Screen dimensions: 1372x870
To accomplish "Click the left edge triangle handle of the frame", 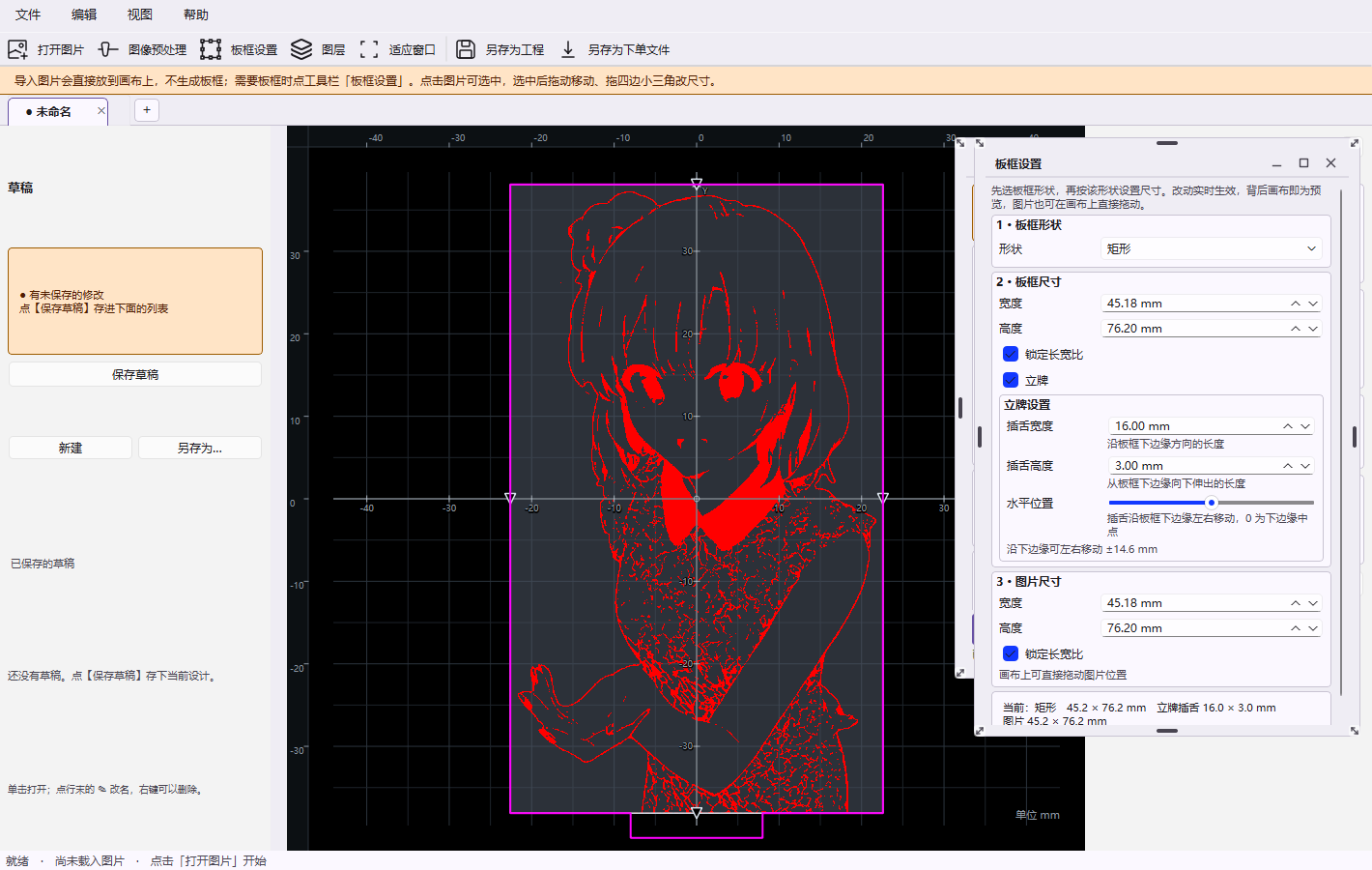I will [510, 498].
